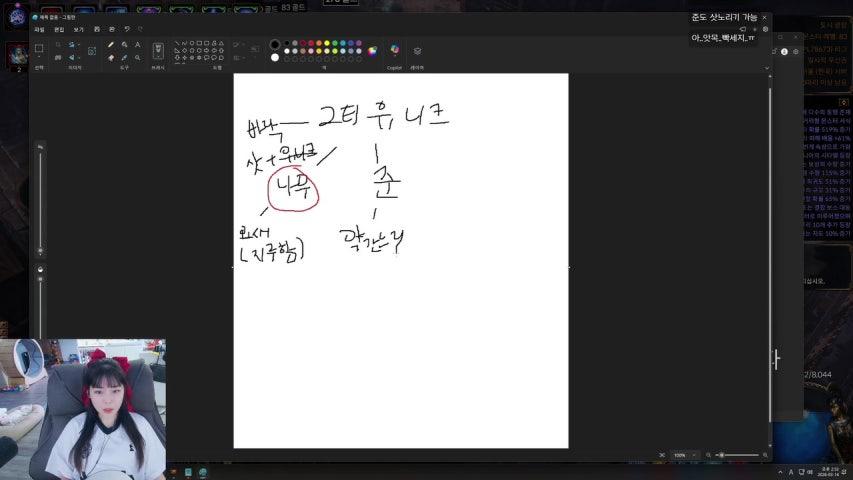
Task: Select the Eraser tool
Action: point(111,58)
